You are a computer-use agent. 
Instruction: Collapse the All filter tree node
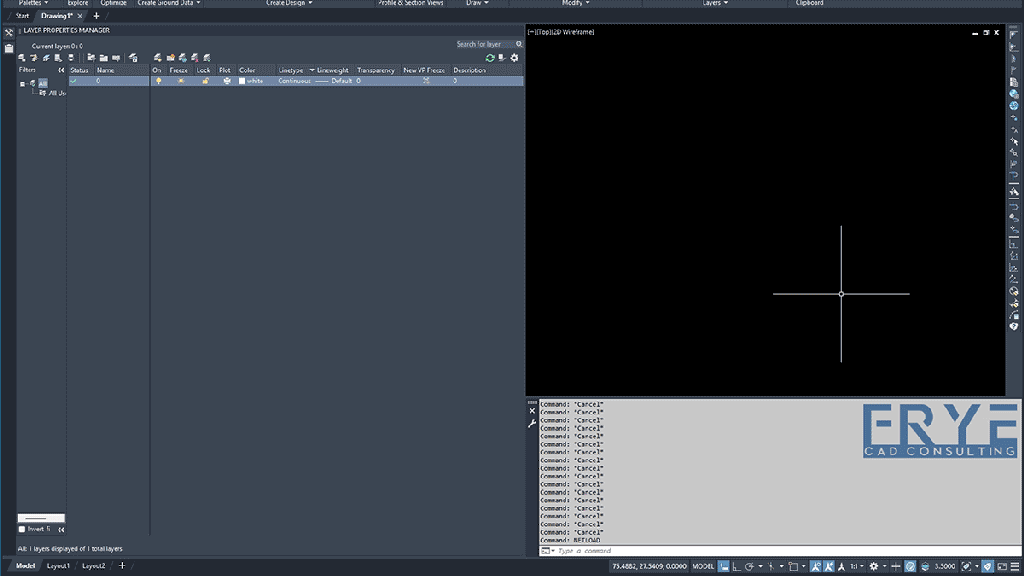click(22, 83)
